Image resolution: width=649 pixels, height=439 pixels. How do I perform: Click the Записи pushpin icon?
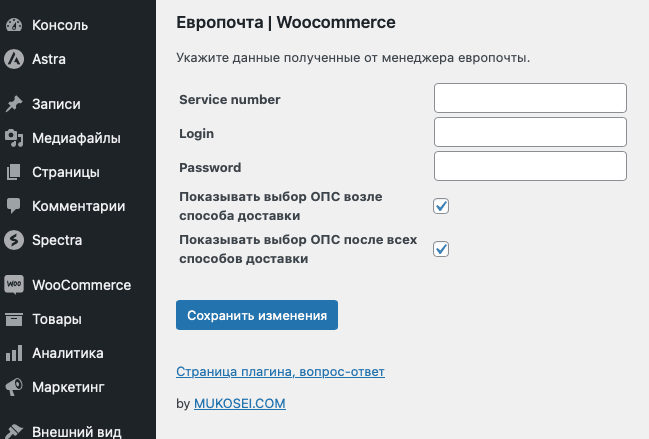(14, 104)
